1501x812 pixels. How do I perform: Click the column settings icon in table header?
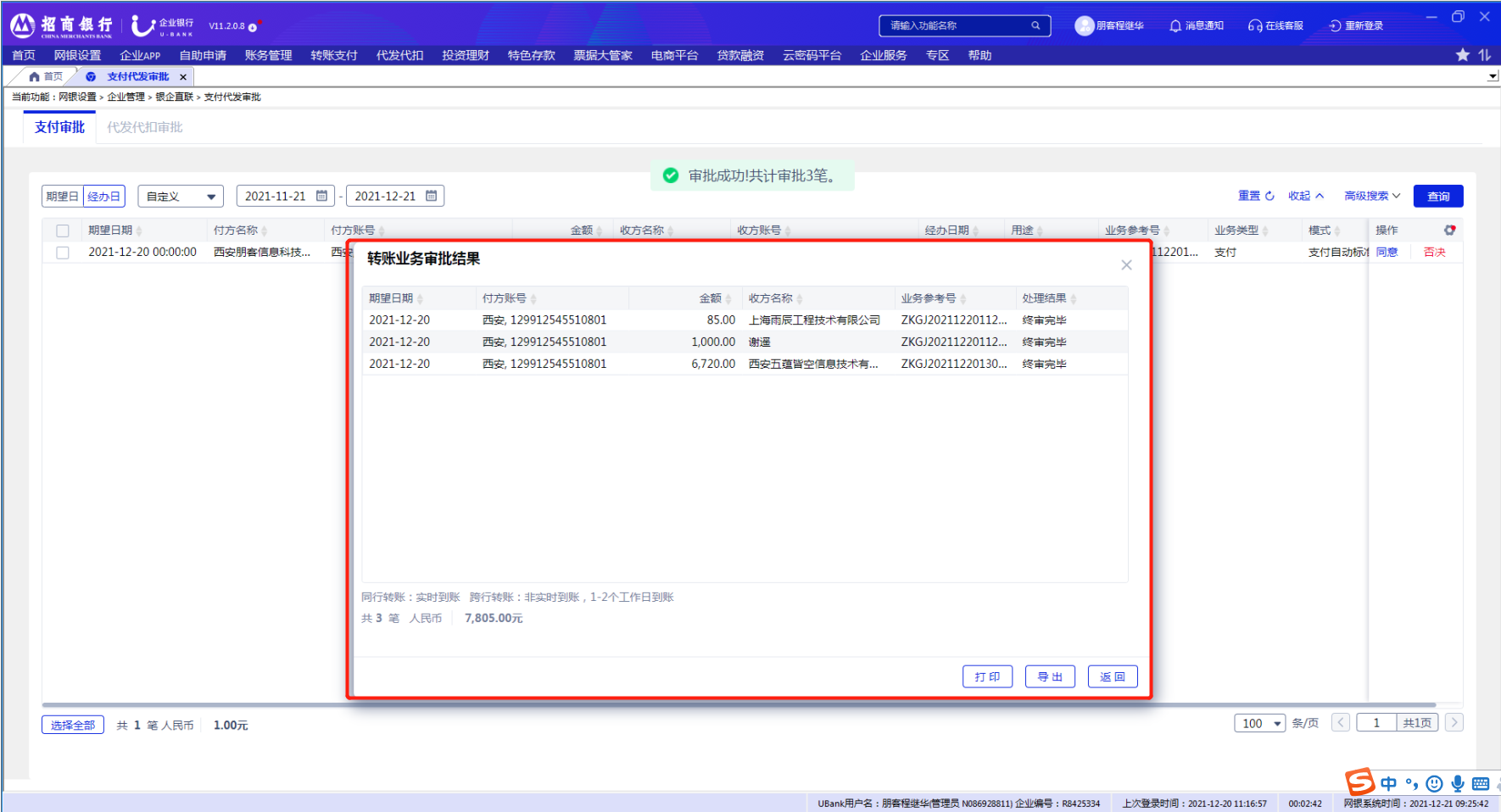pos(1450,231)
